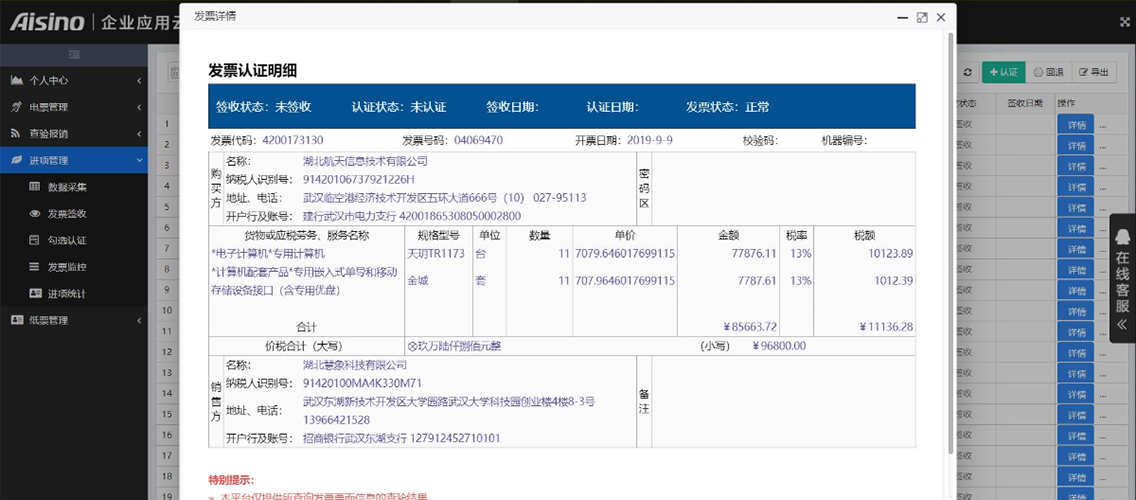Click amount 77876.11
Viewport: 1136px width, 500px height.
[x=753, y=254]
